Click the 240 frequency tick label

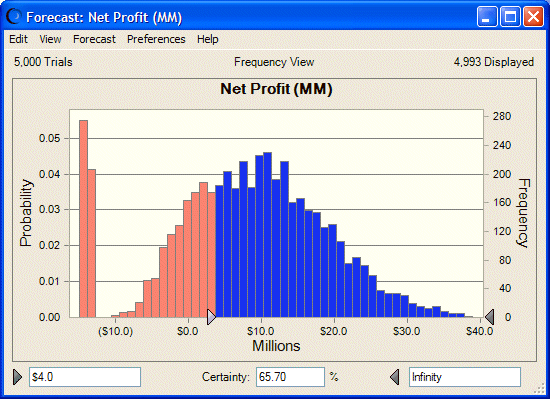pos(502,145)
